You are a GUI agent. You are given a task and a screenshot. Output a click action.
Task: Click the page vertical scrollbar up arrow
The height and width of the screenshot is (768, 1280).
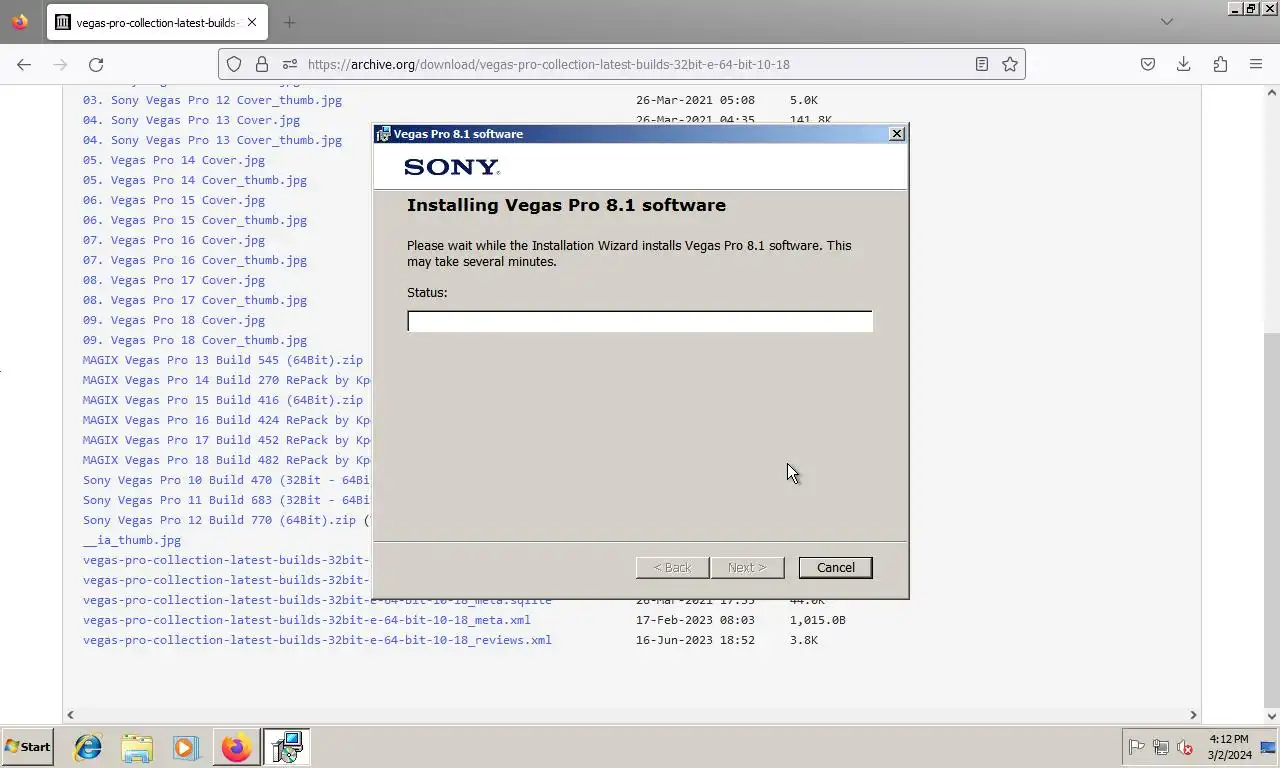1272,92
